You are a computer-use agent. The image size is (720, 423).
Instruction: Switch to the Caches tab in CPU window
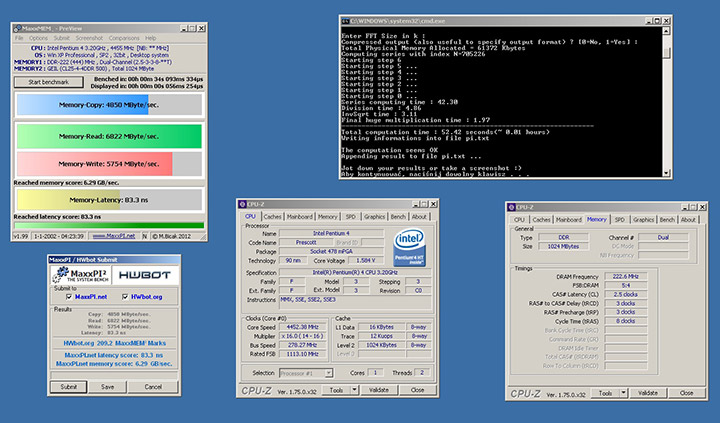273,216
